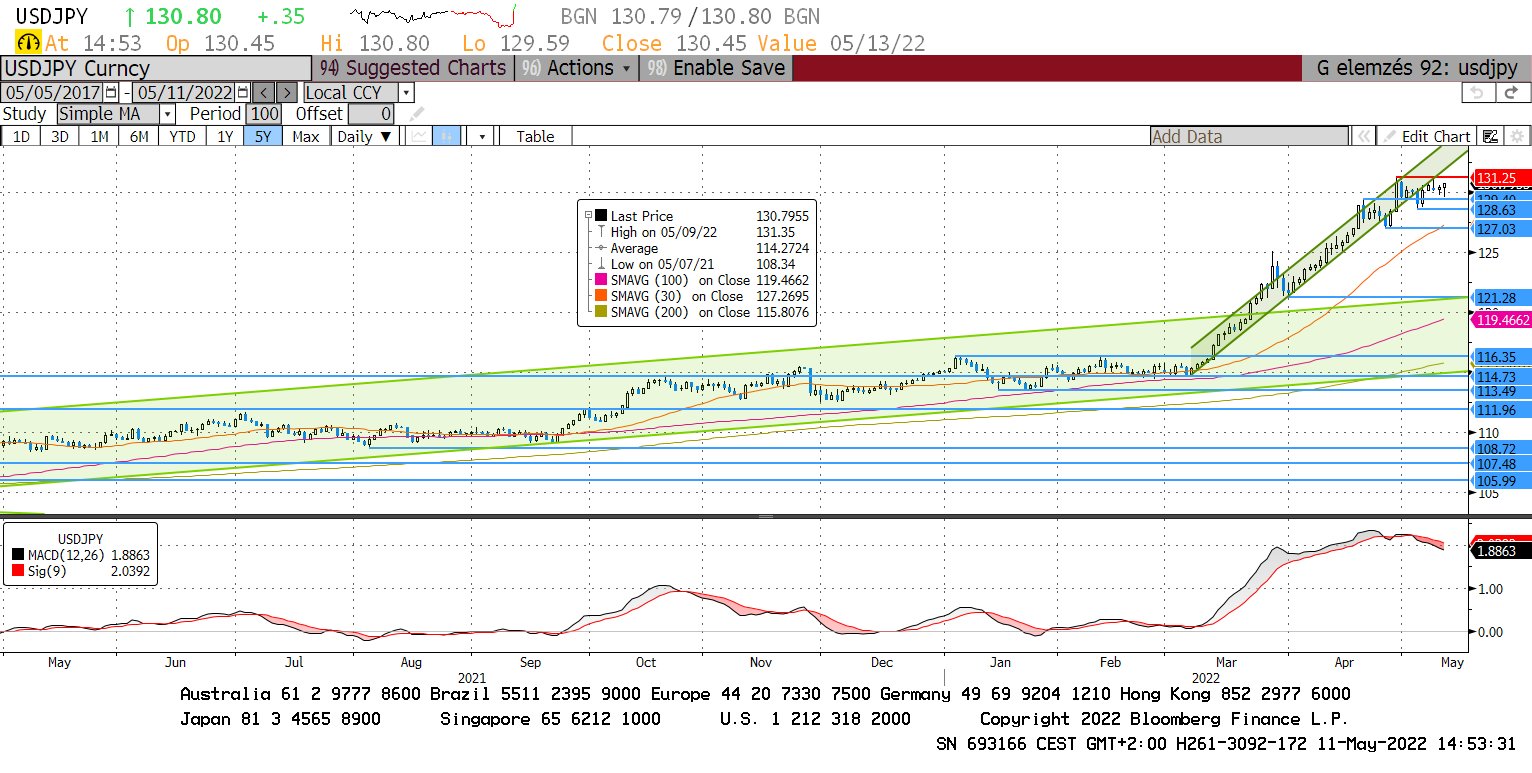1532x773 pixels.
Task: Click SMAVG (100) magenta legend swatch
Action: coord(600,280)
